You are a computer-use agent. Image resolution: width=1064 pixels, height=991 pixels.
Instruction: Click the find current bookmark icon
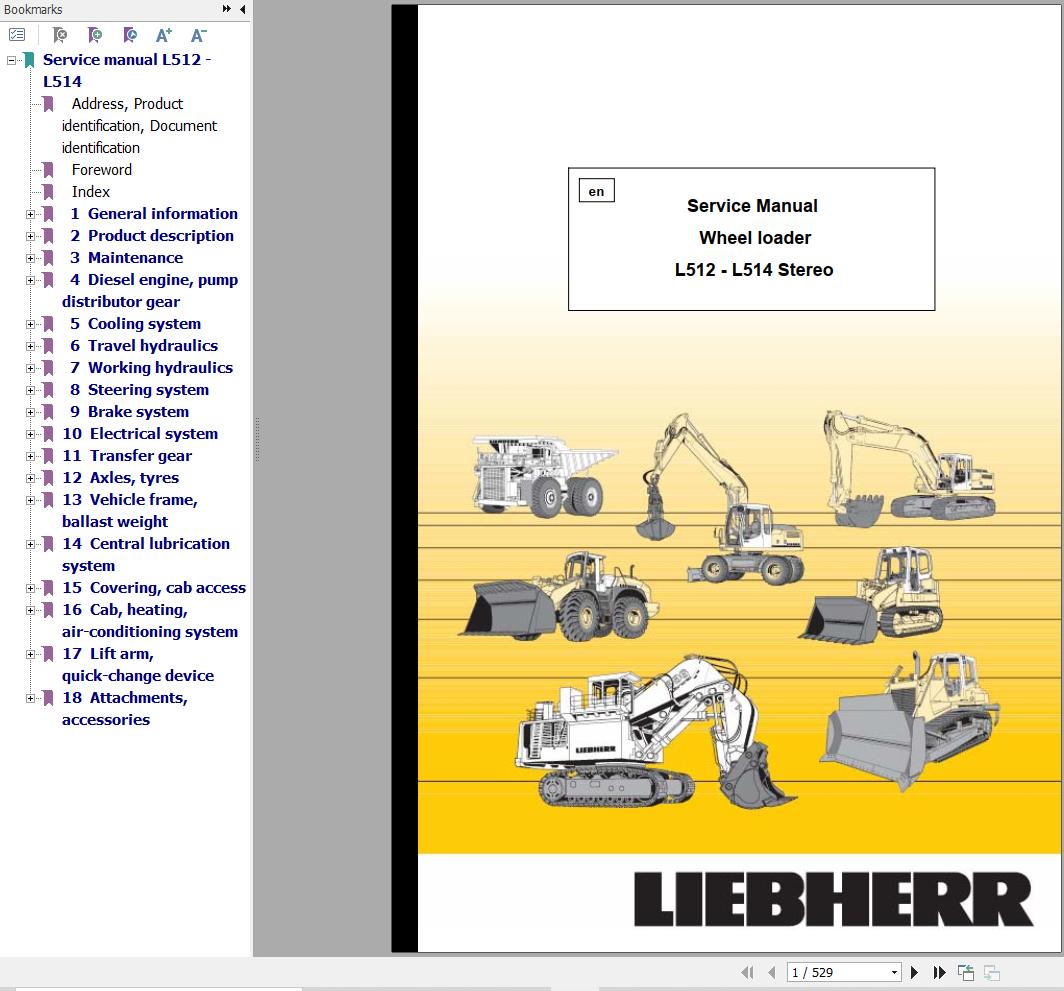click(130, 35)
